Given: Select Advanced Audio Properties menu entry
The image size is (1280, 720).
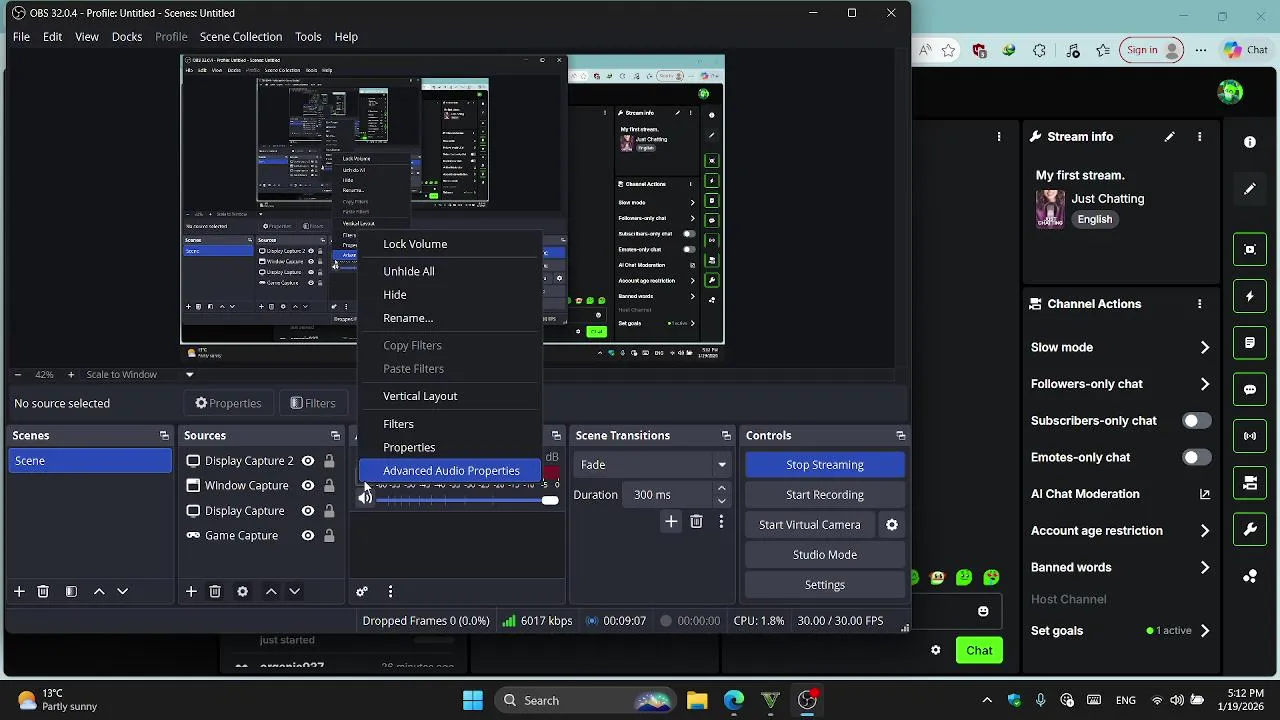Looking at the screenshot, I should [x=449, y=471].
